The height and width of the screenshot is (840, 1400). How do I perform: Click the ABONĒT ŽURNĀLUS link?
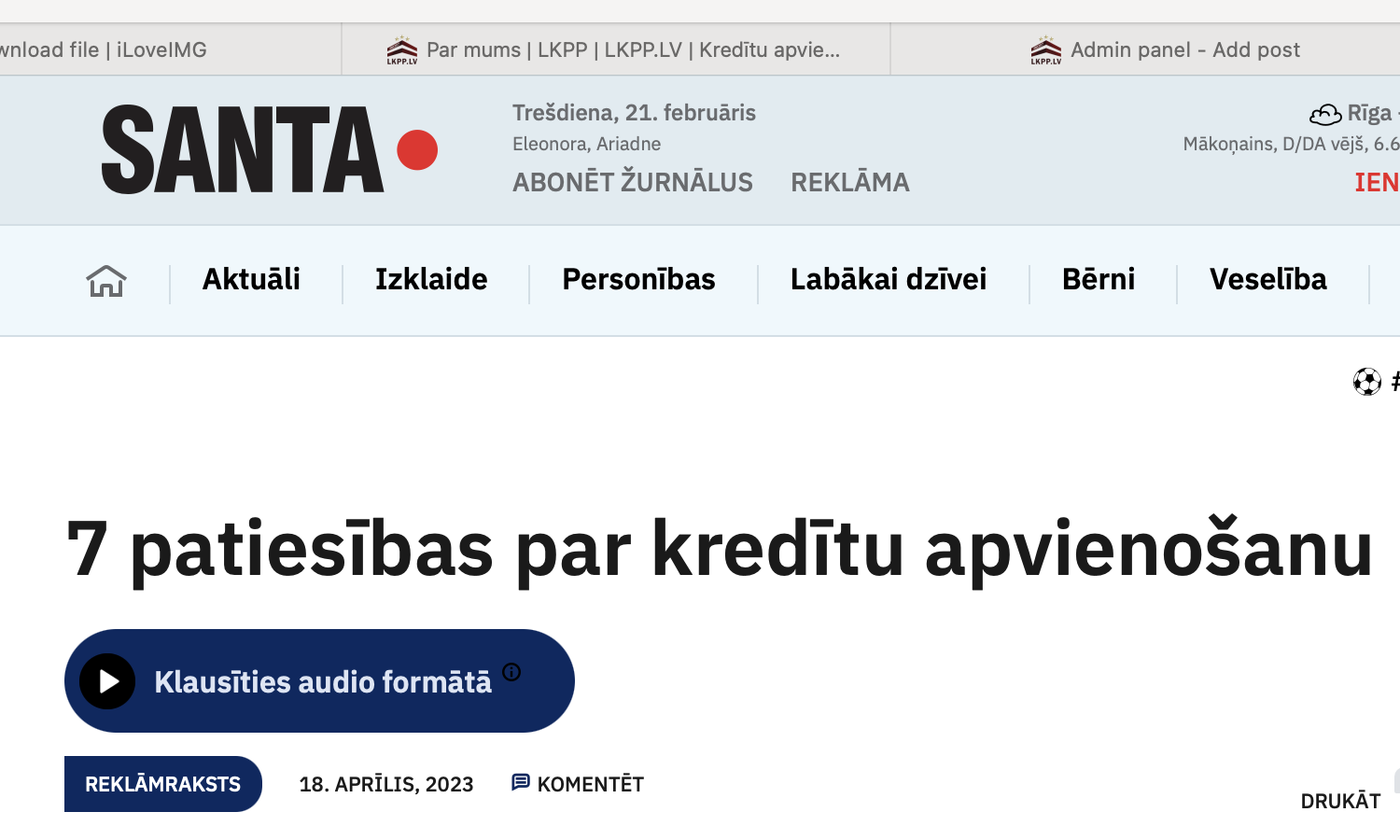point(633,182)
